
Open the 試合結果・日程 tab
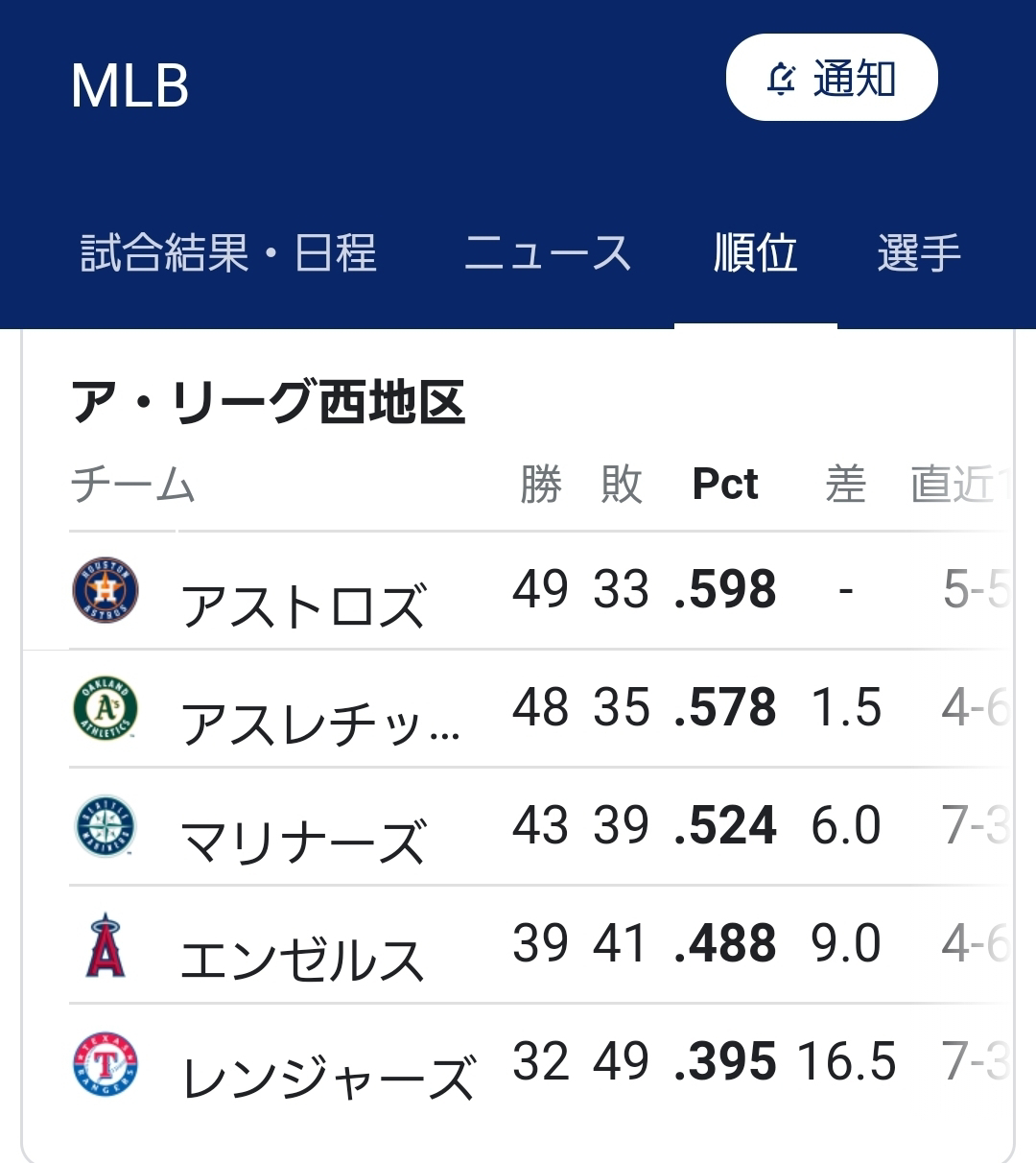(228, 253)
